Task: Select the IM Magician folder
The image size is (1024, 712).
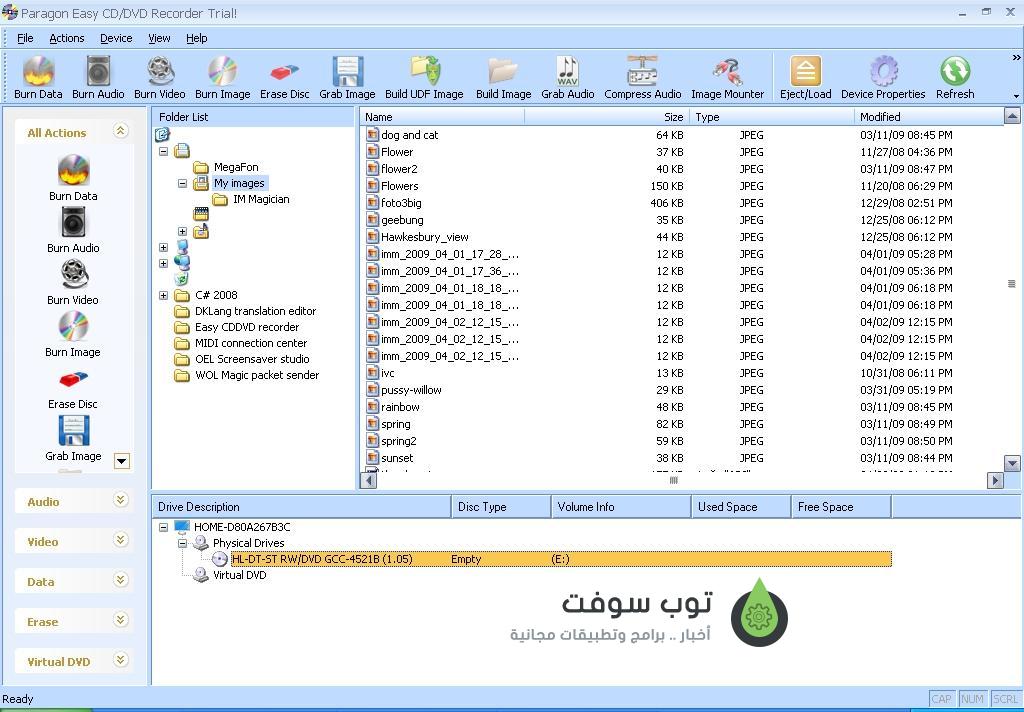Action: [261, 199]
